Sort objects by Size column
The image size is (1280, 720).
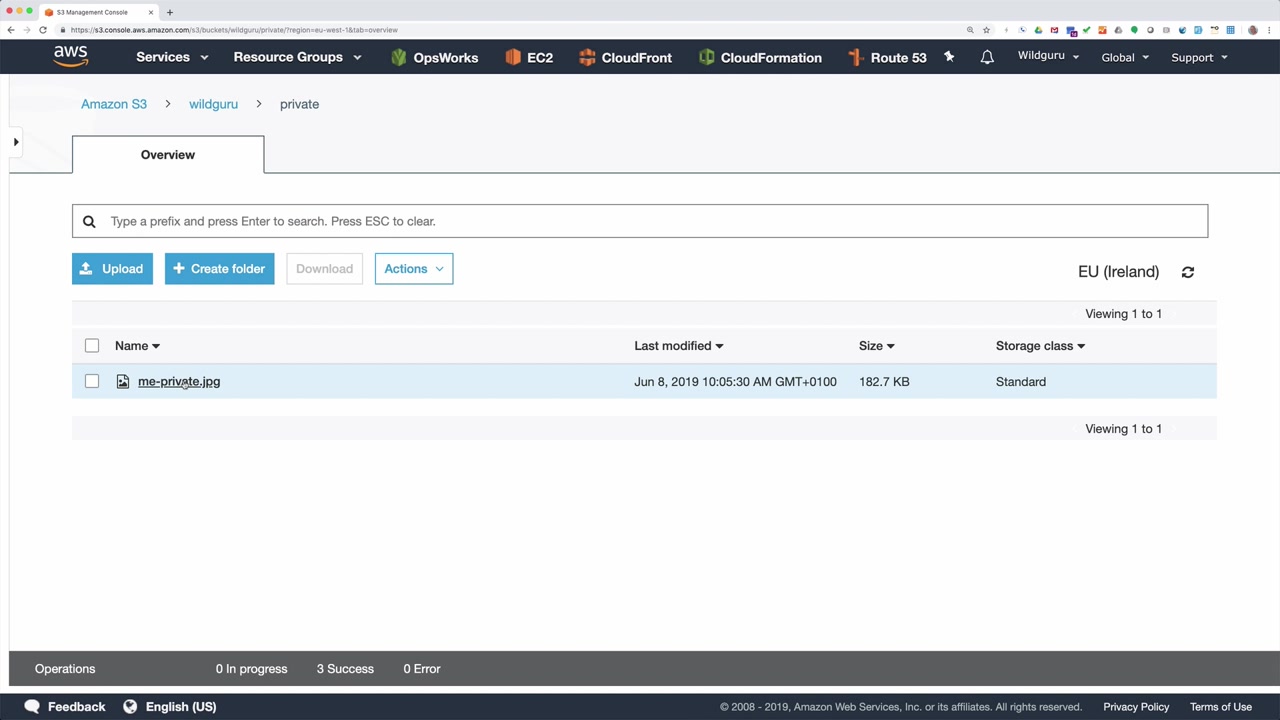[x=876, y=346]
